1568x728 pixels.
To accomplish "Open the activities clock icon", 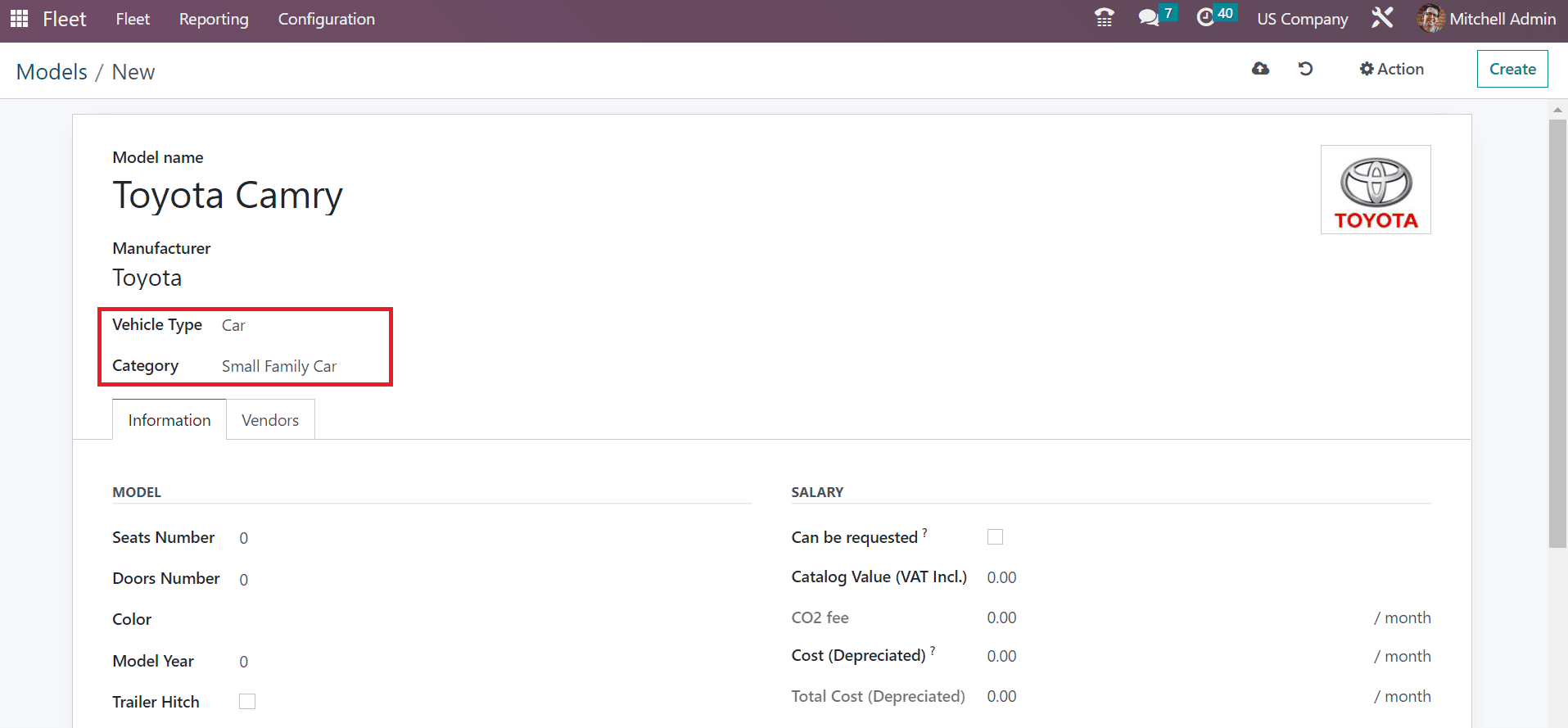I will (x=1205, y=17).
